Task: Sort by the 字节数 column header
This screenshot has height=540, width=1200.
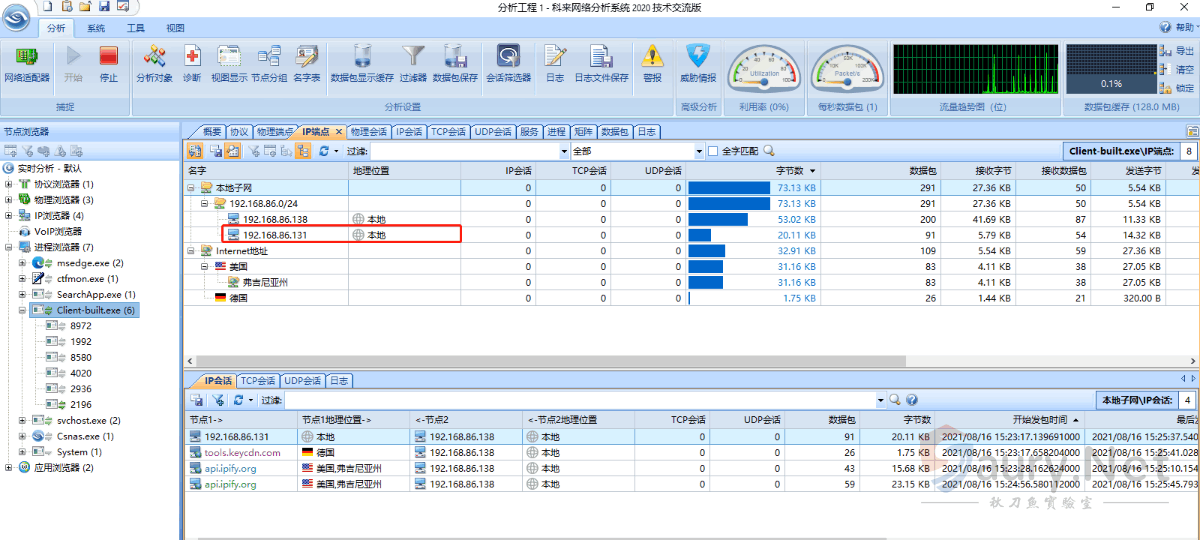Action: (x=795, y=171)
